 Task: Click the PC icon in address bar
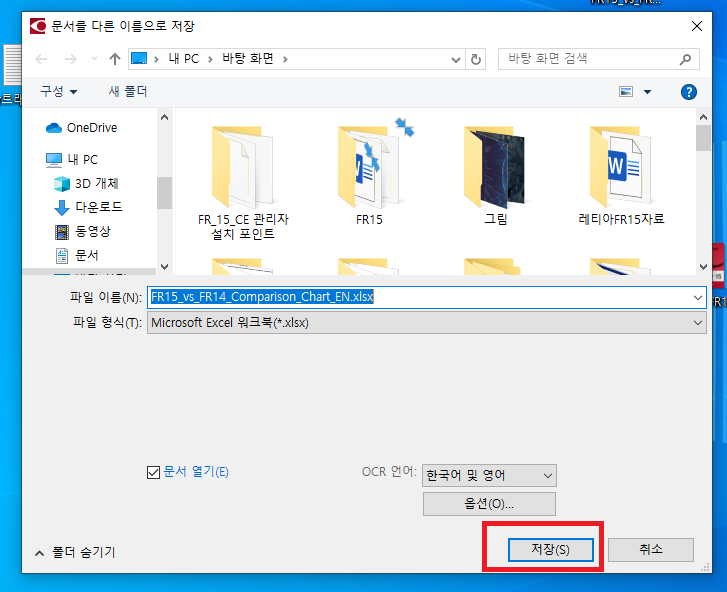tap(139, 59)
